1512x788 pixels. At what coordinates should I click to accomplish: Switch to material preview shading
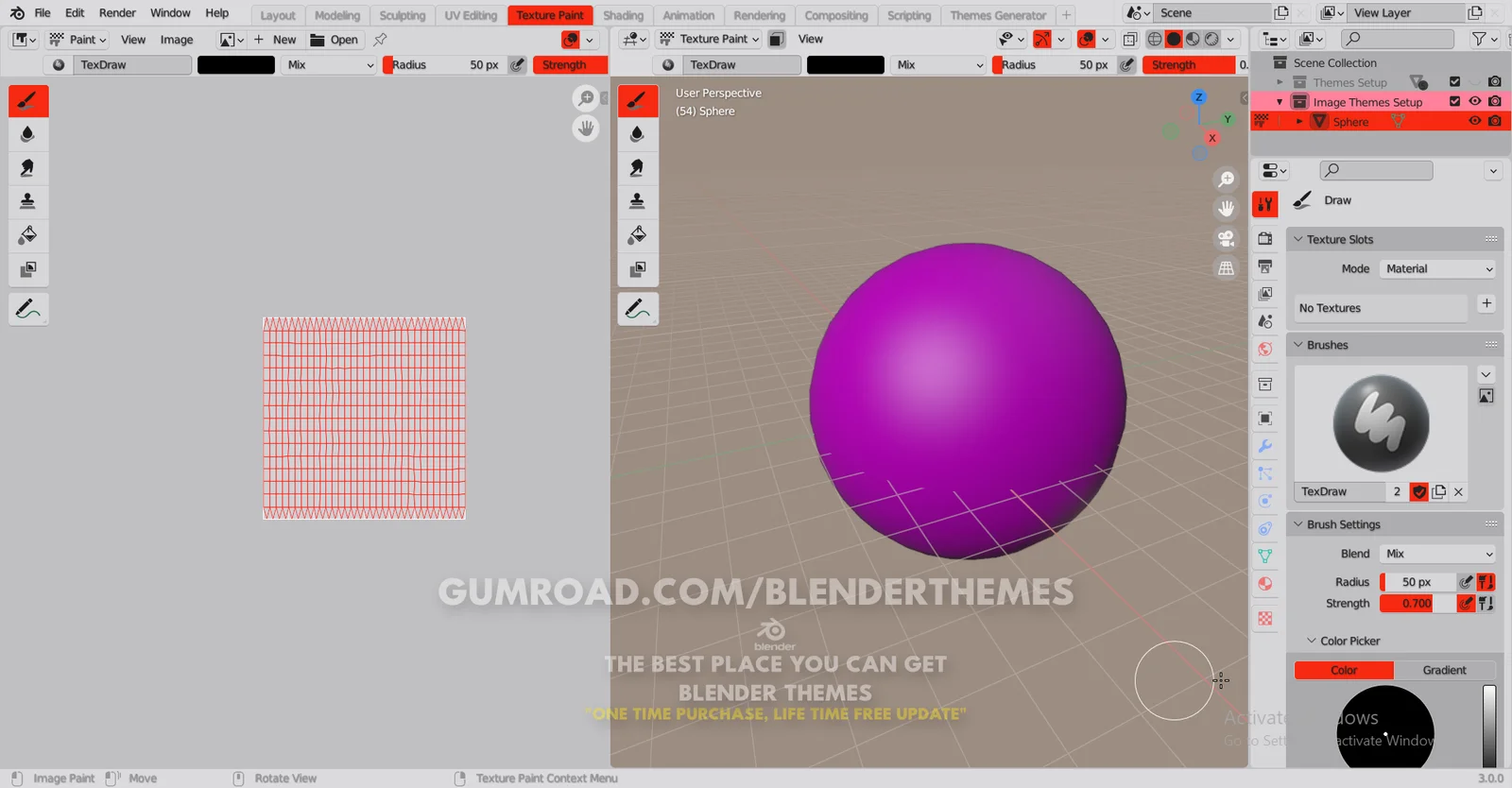(x=1193, y=39)
